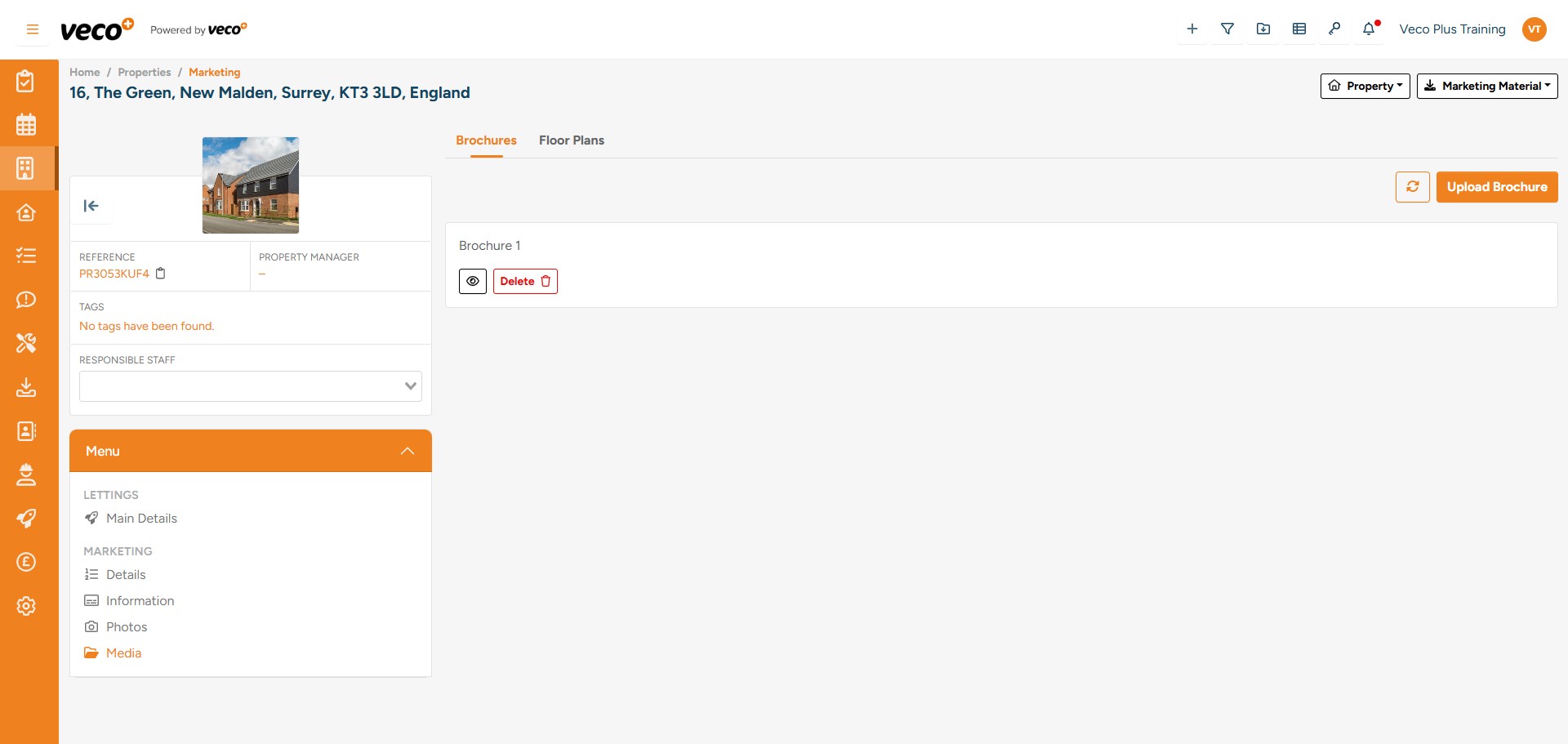Collapse the left property info panel
Screen dimensions: 1568x744
(91, 206)
